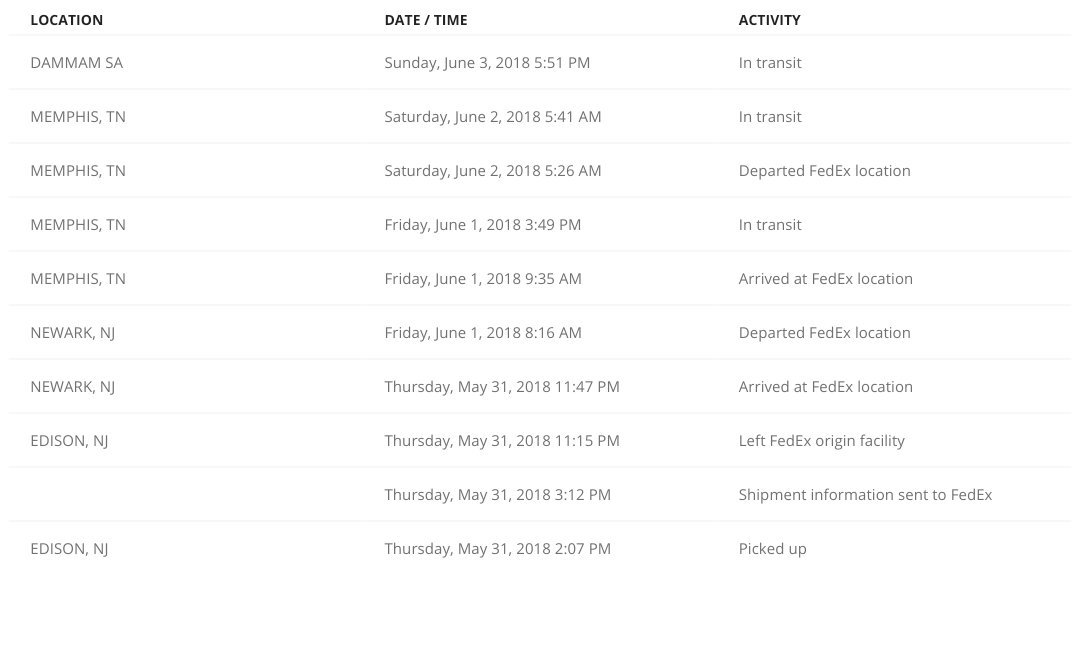
Task: Click Departed FedEx location for Memphis
Action: point(824,171)
